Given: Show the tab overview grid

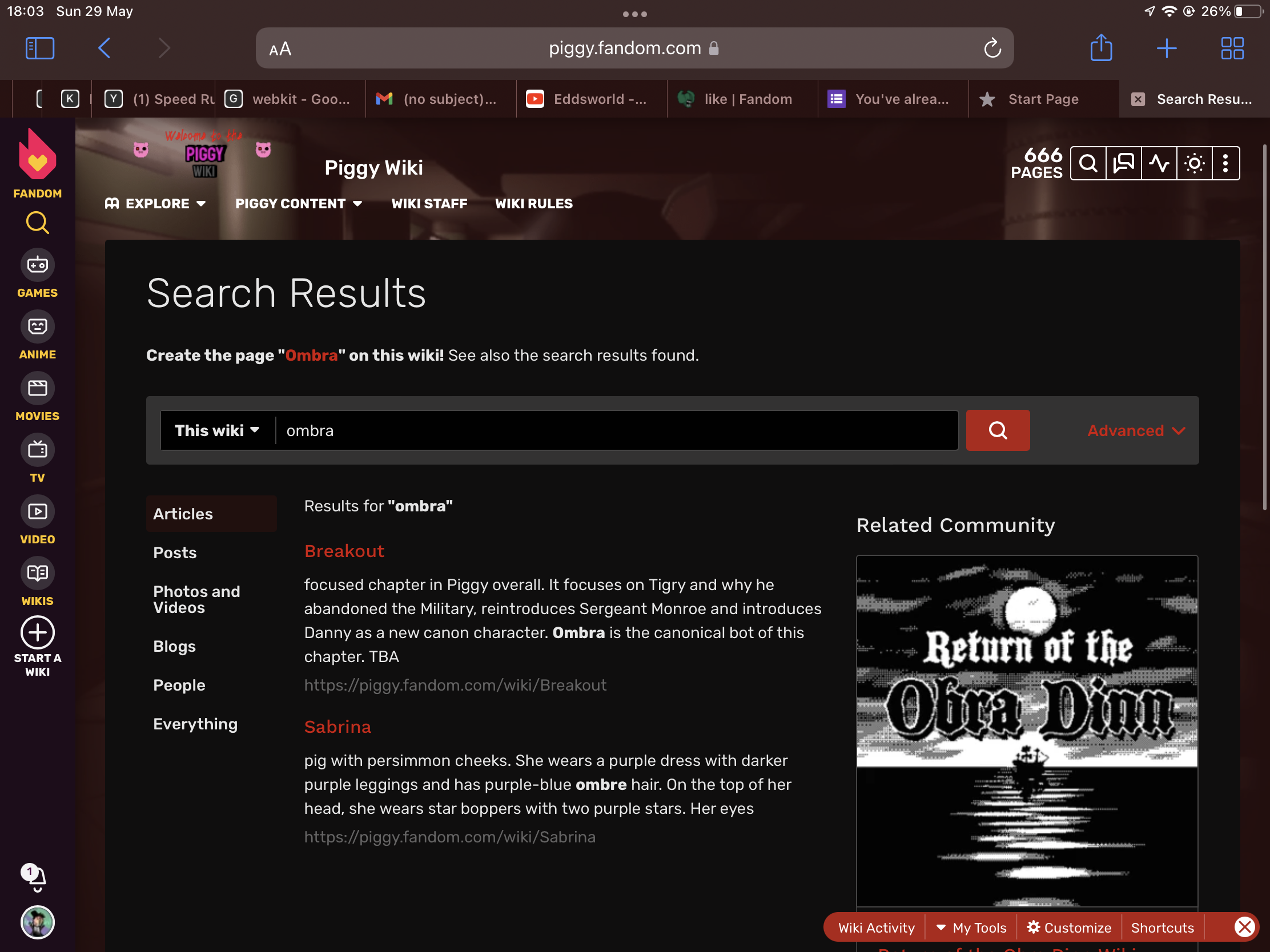Looking at the screenshot, I should click(1232, 48).
